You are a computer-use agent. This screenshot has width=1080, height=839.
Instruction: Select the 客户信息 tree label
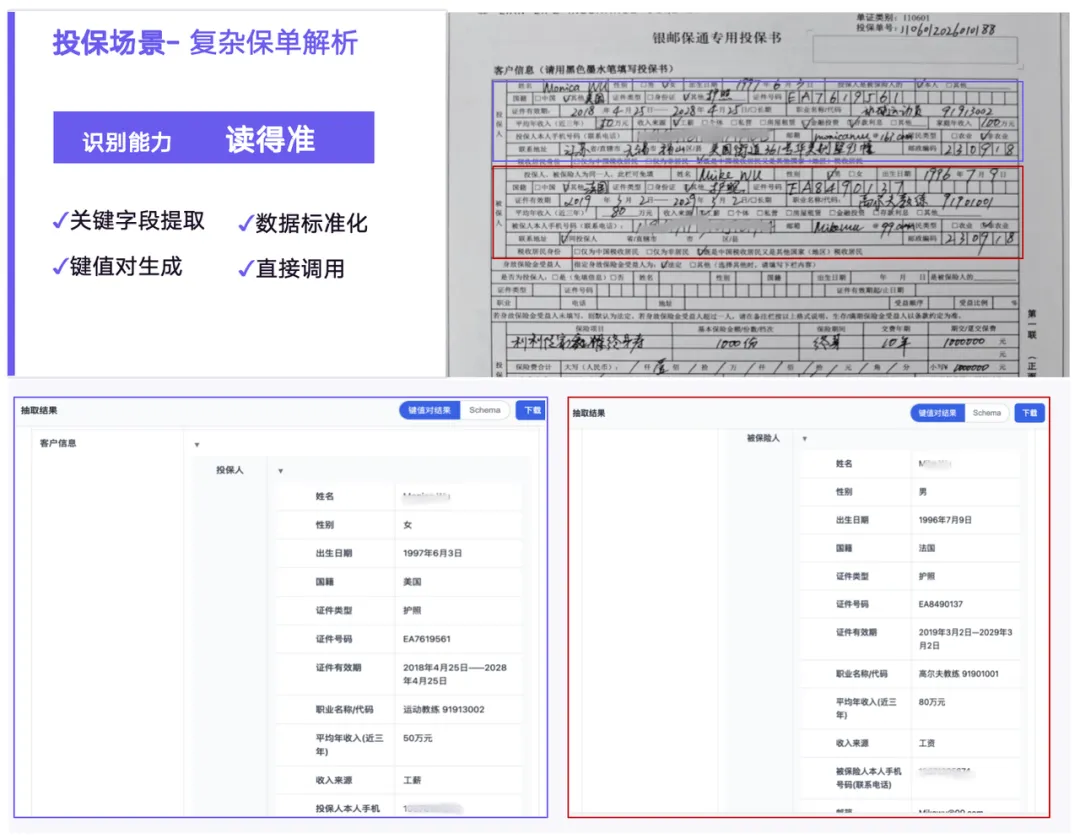tap(58, 444)
